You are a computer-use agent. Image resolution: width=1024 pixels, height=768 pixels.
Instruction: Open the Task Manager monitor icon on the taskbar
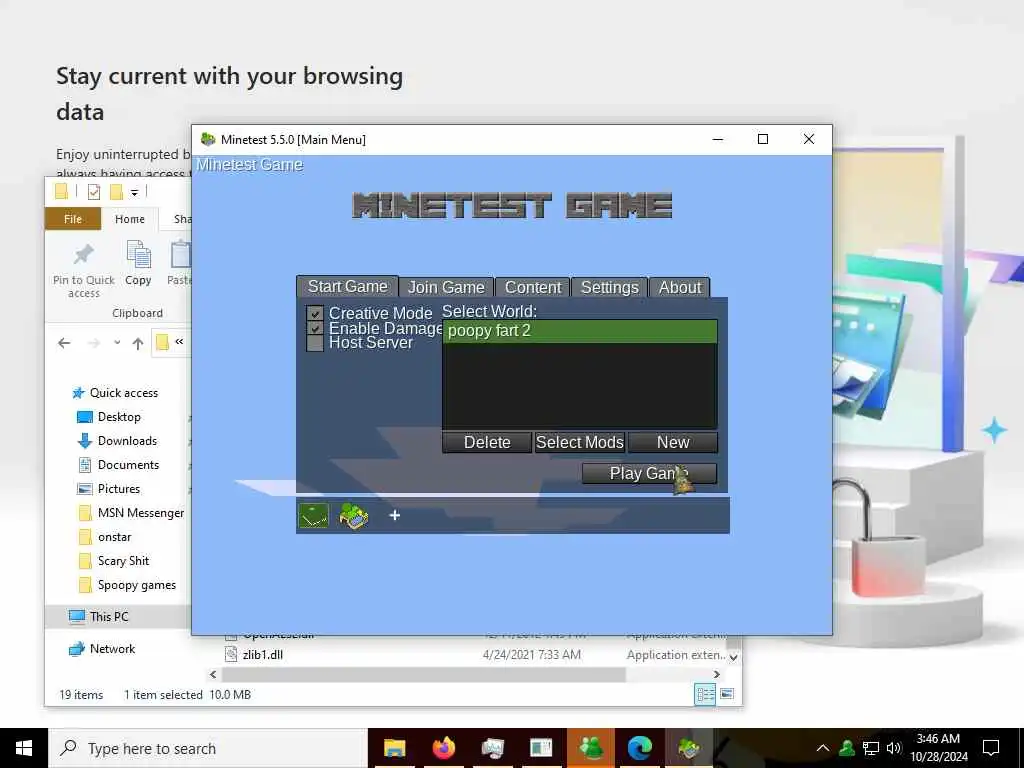click(x=492, y=748)
